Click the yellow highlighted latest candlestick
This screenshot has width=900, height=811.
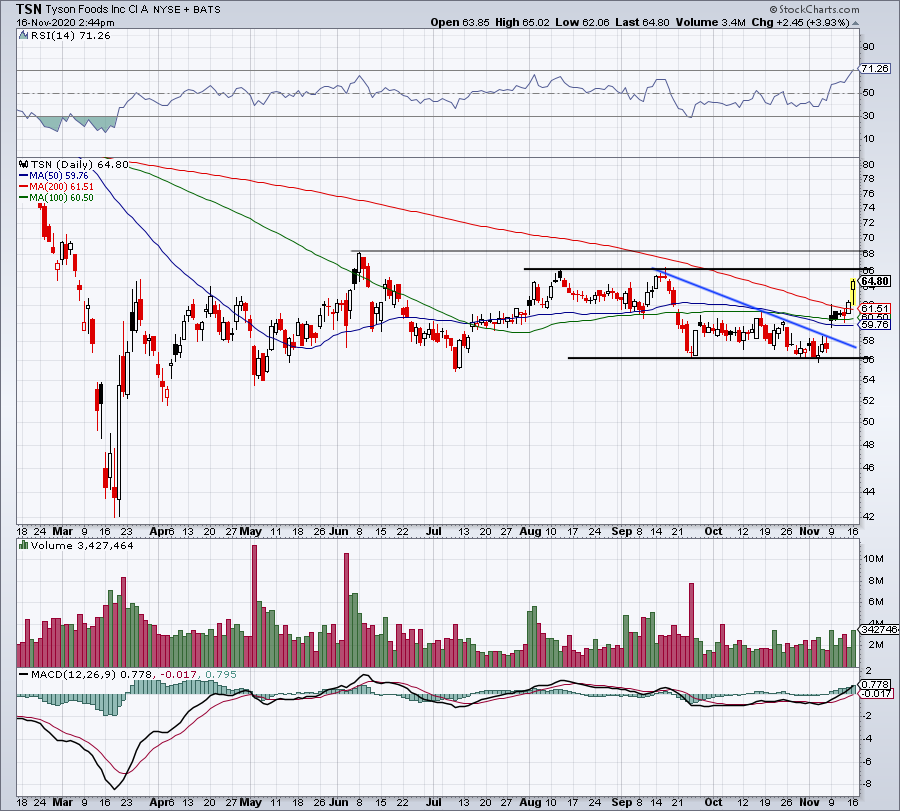click(x=854, y=292)
